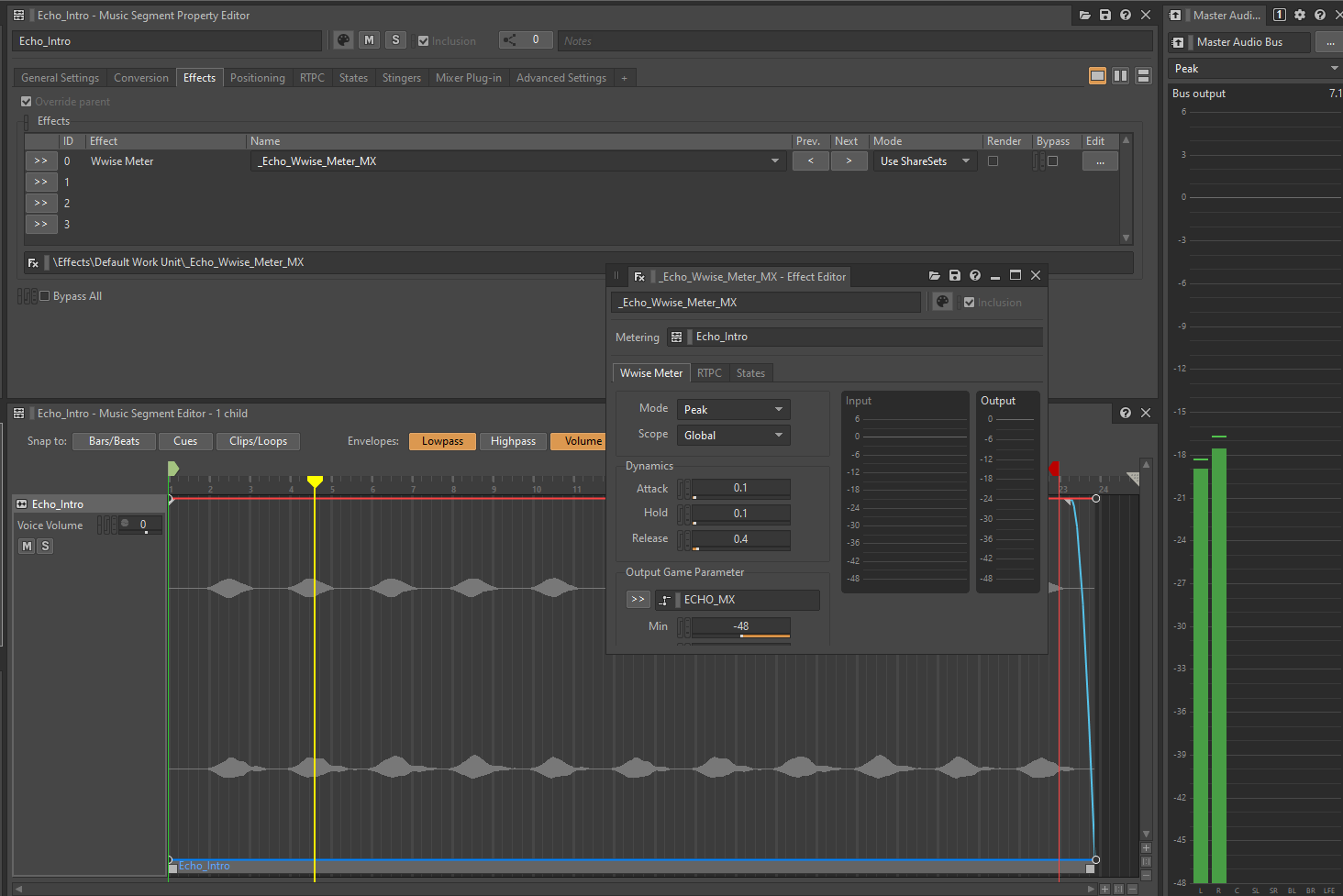Mute the Echo_Intro track

(x=26, y=546)
